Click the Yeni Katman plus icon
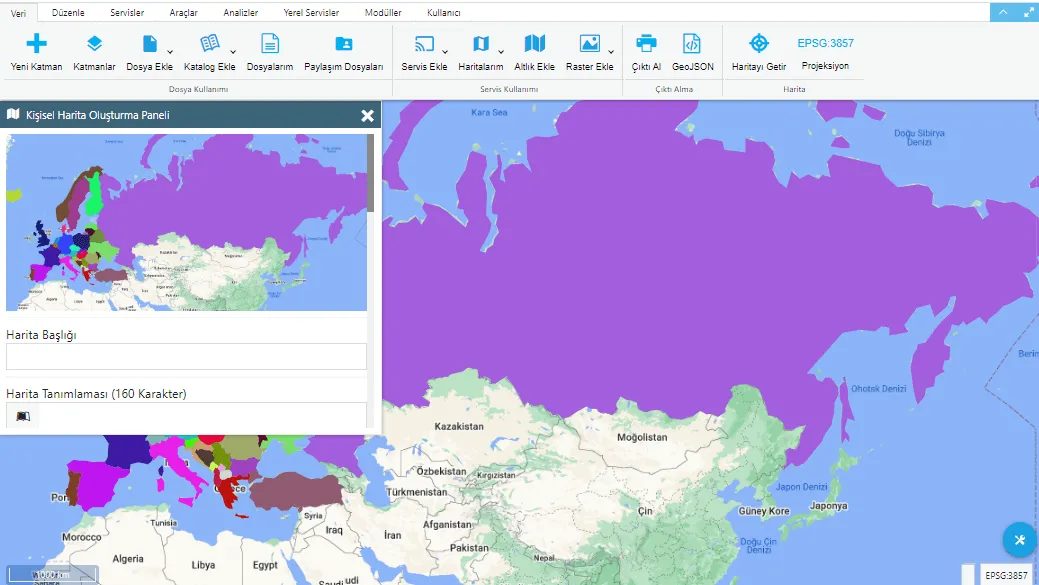 (x=36, y=44)
